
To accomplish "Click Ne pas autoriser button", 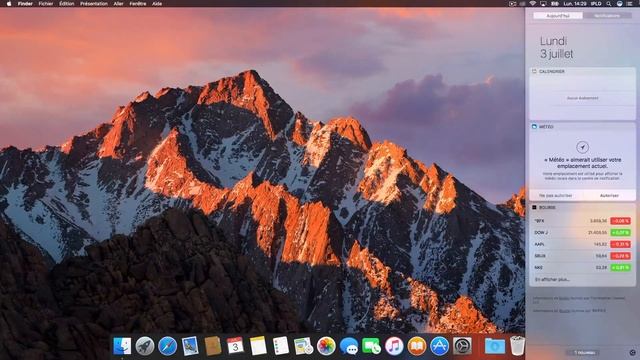I will (556, 196).
